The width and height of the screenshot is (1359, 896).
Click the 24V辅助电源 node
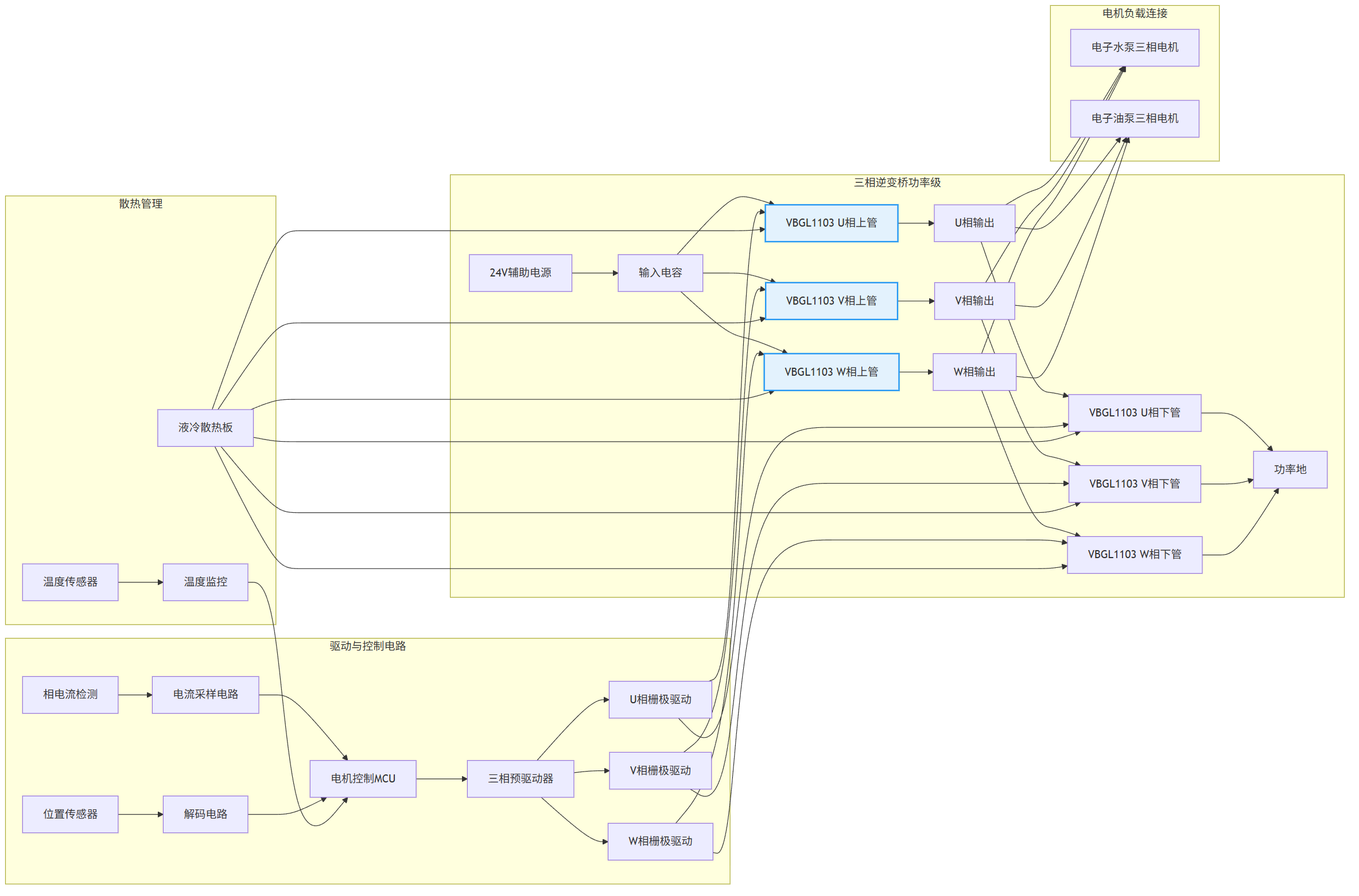[520, 273]
